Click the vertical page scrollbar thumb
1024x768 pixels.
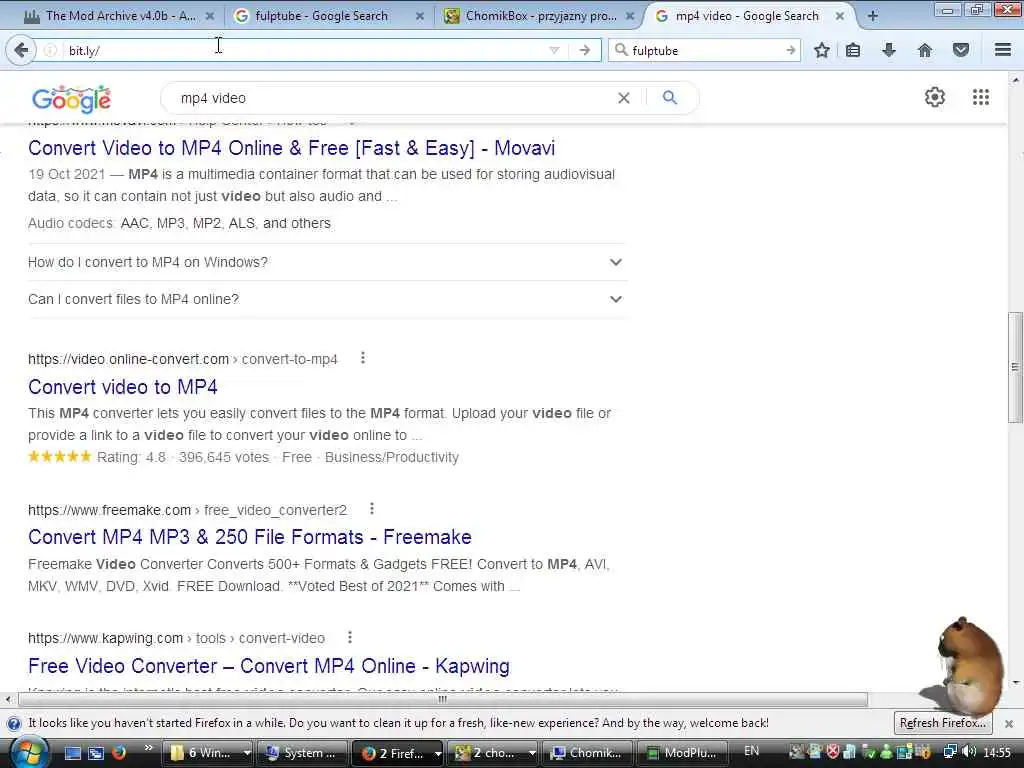1015,367
